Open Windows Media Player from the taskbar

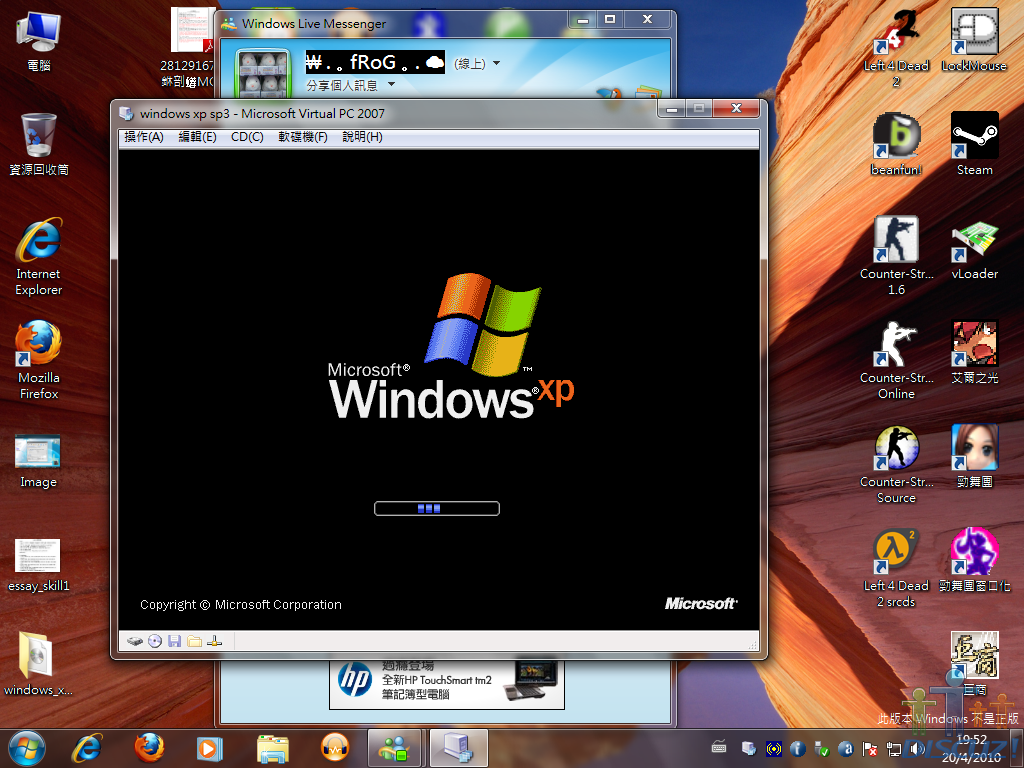(x=210, y=748)
